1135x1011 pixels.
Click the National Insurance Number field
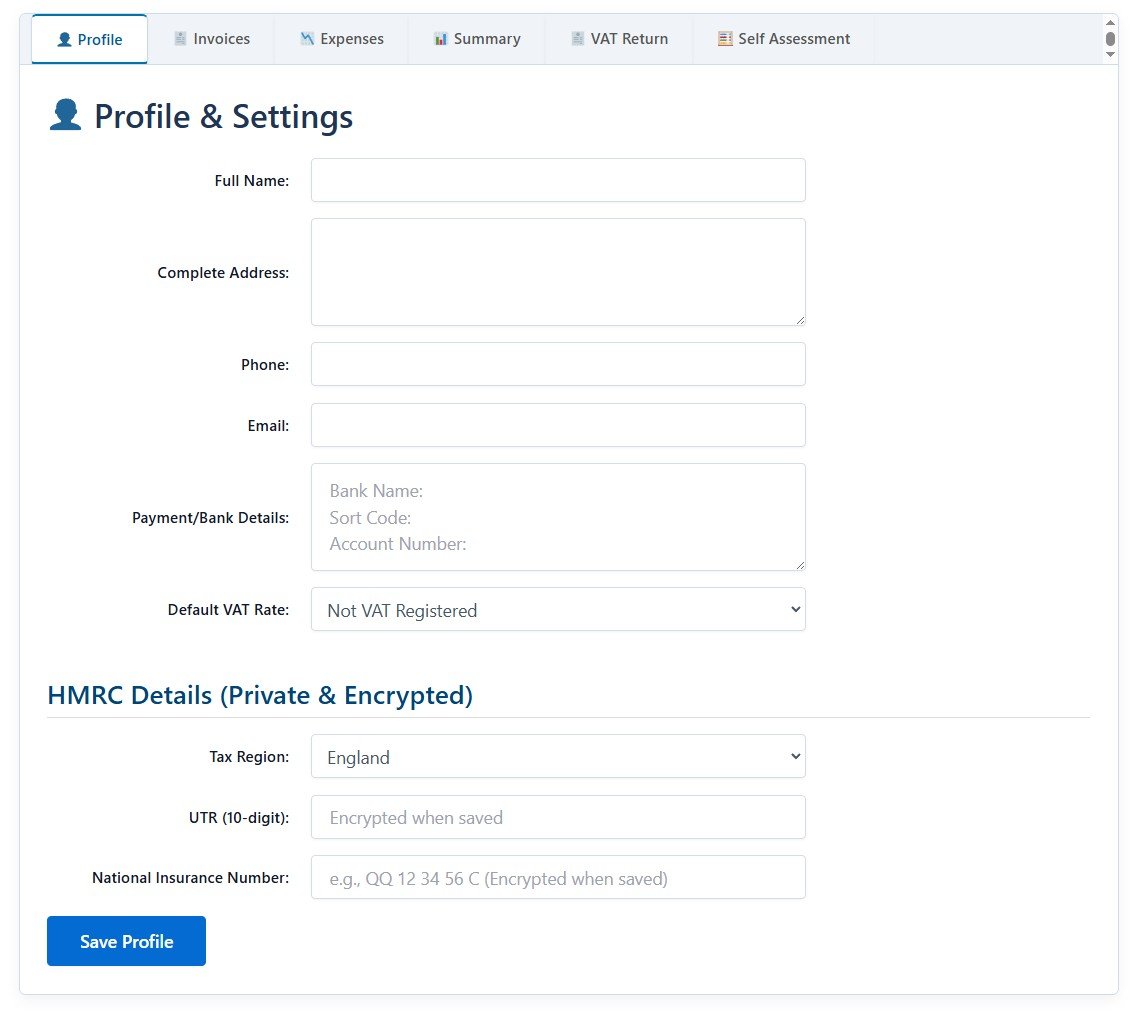558,877
